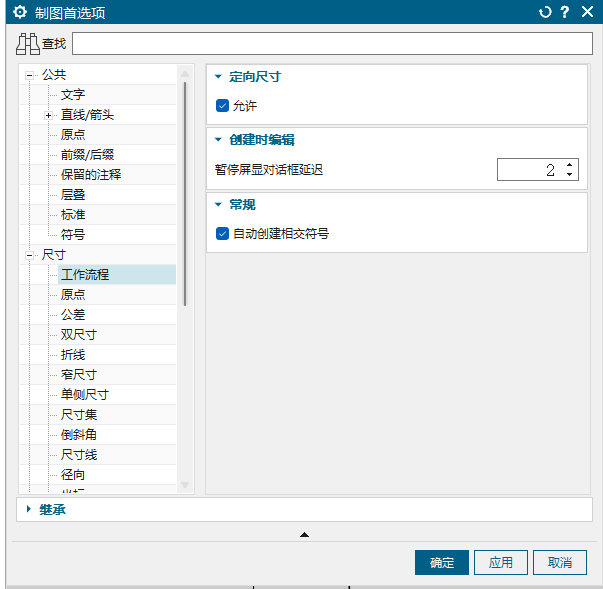This screenshot has height=589, width=603.
Task: Click the 确定 button
Action: point(441,562)
